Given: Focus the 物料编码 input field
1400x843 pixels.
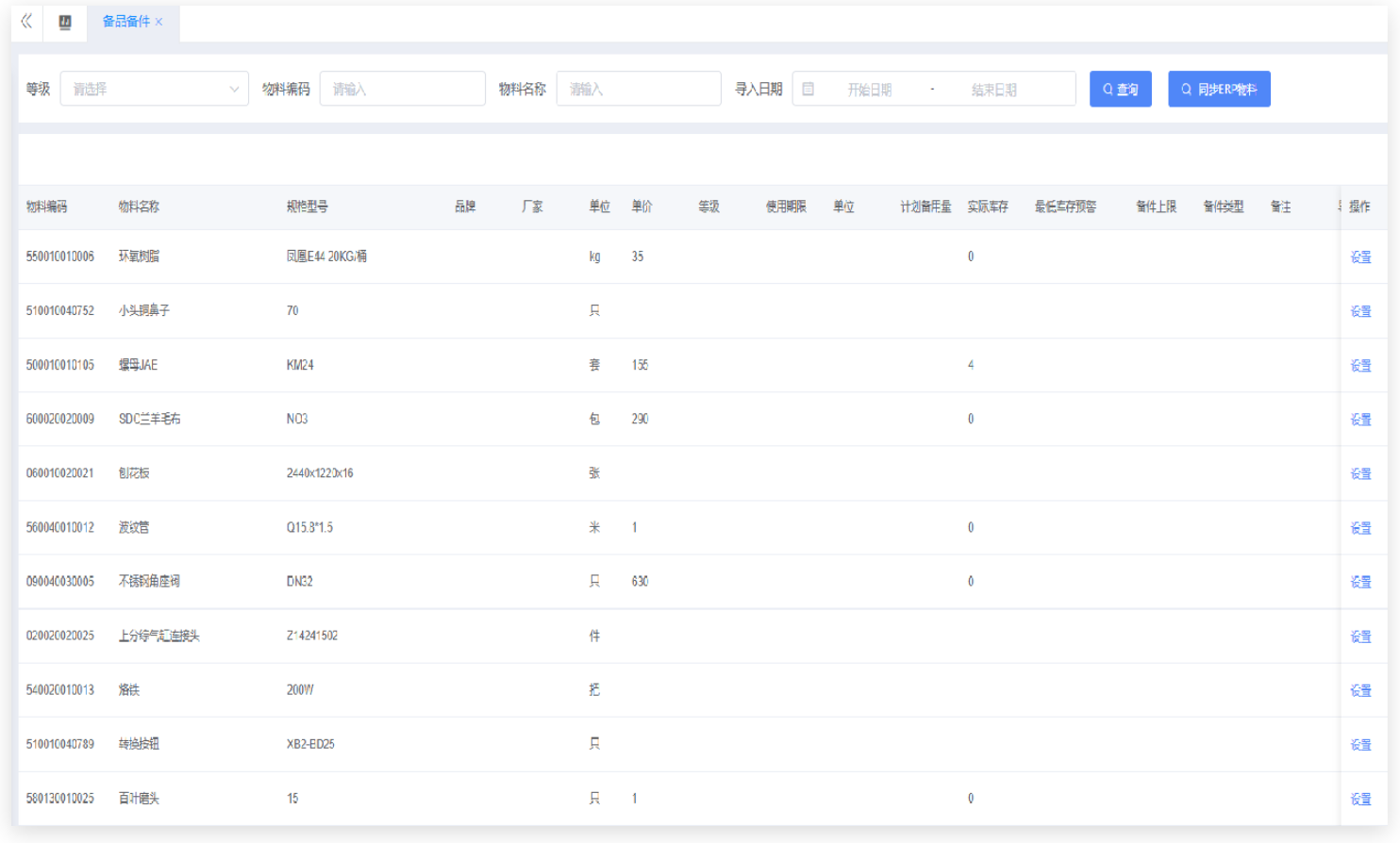Looking at the screenshot, I should 403,89.
